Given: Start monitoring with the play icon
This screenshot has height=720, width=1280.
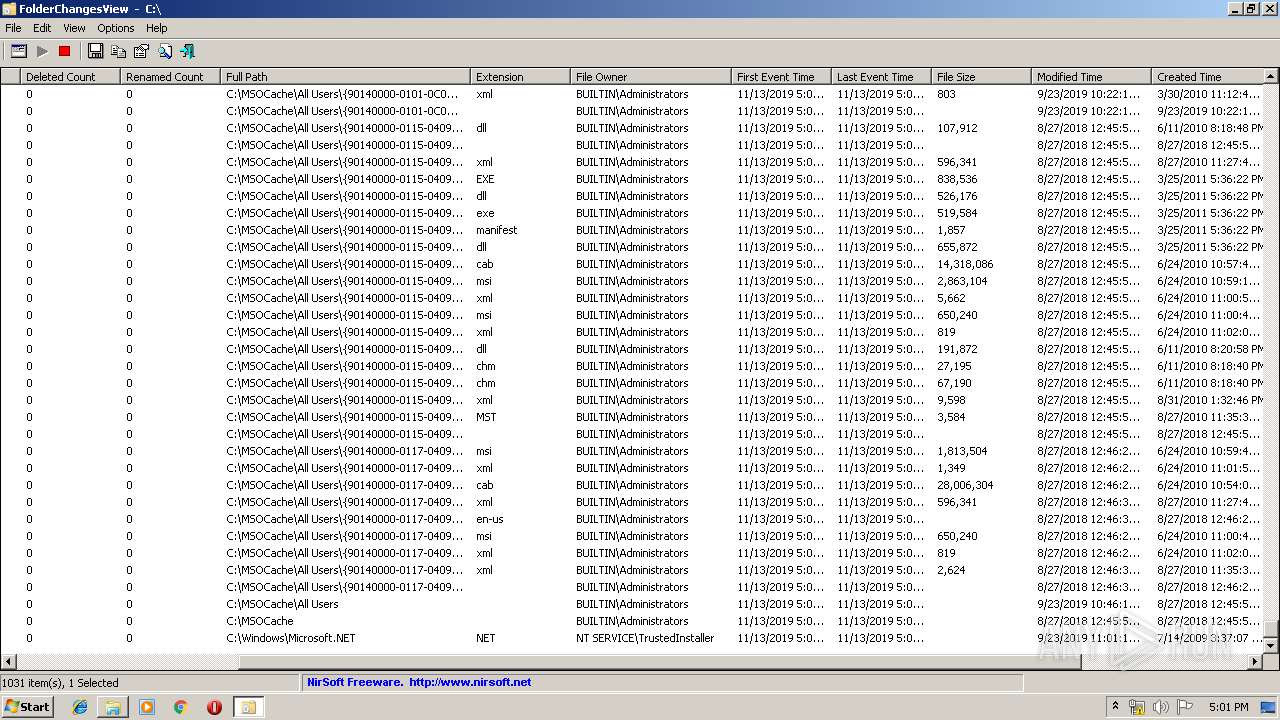Looking at the screenshot, I should [42, 51].
